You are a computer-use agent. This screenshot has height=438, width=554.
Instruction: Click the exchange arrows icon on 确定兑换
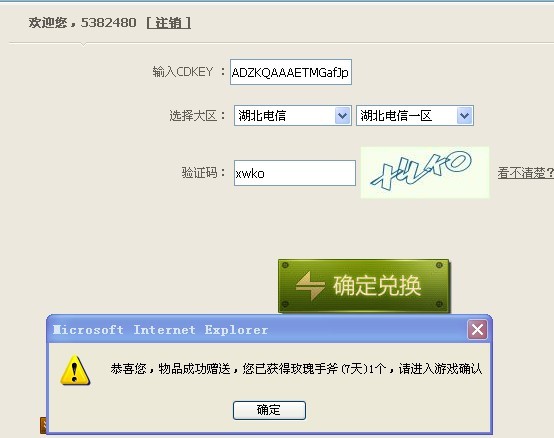pyautogui.click(x=310, y=286)
